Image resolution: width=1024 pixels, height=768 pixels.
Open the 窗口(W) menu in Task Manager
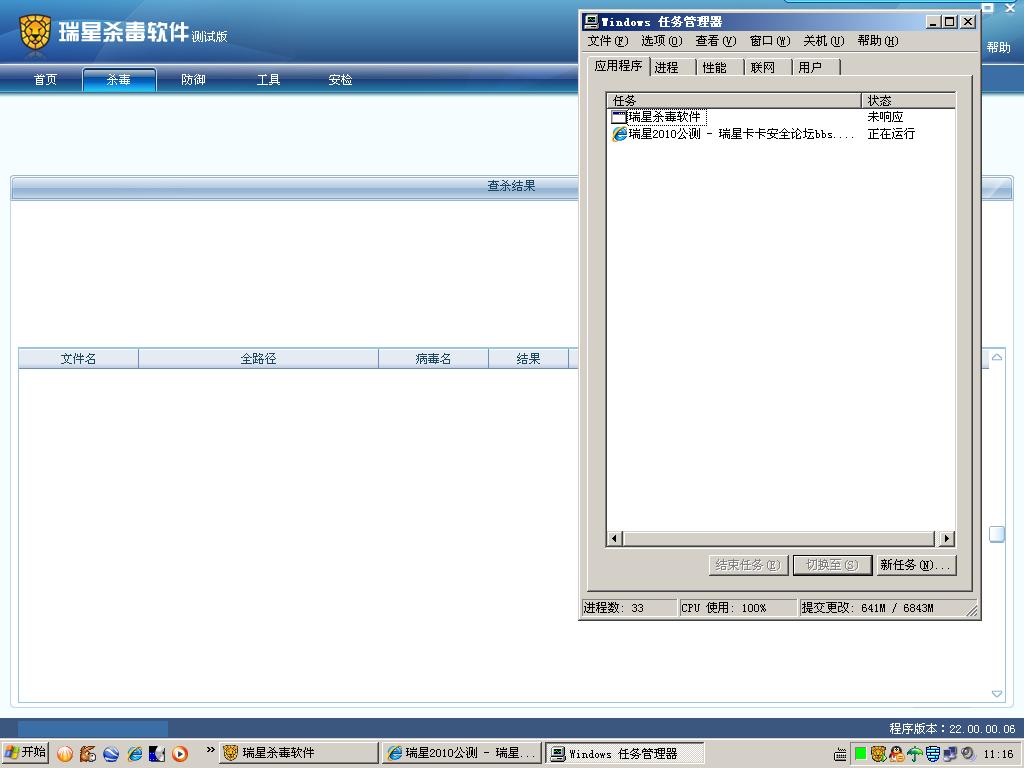click(x=770, y=41)
